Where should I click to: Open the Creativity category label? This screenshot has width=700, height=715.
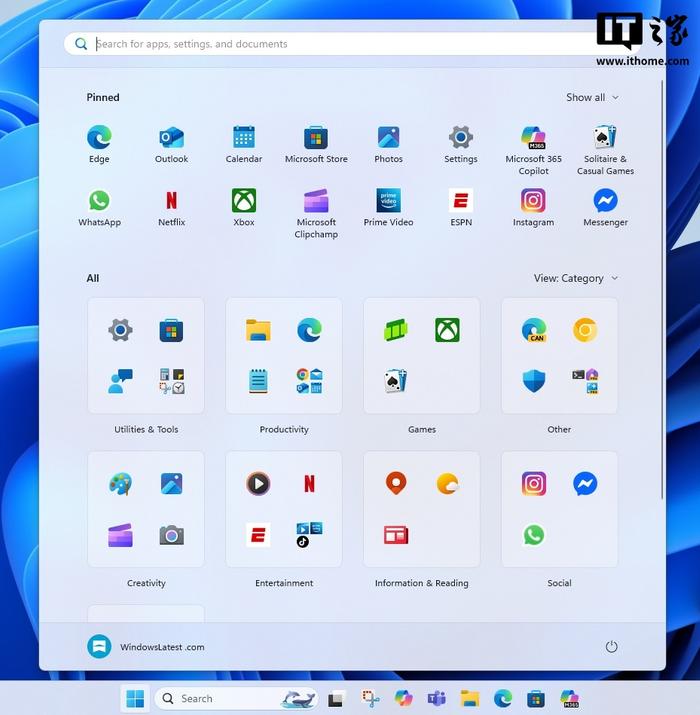click(146, 583)
